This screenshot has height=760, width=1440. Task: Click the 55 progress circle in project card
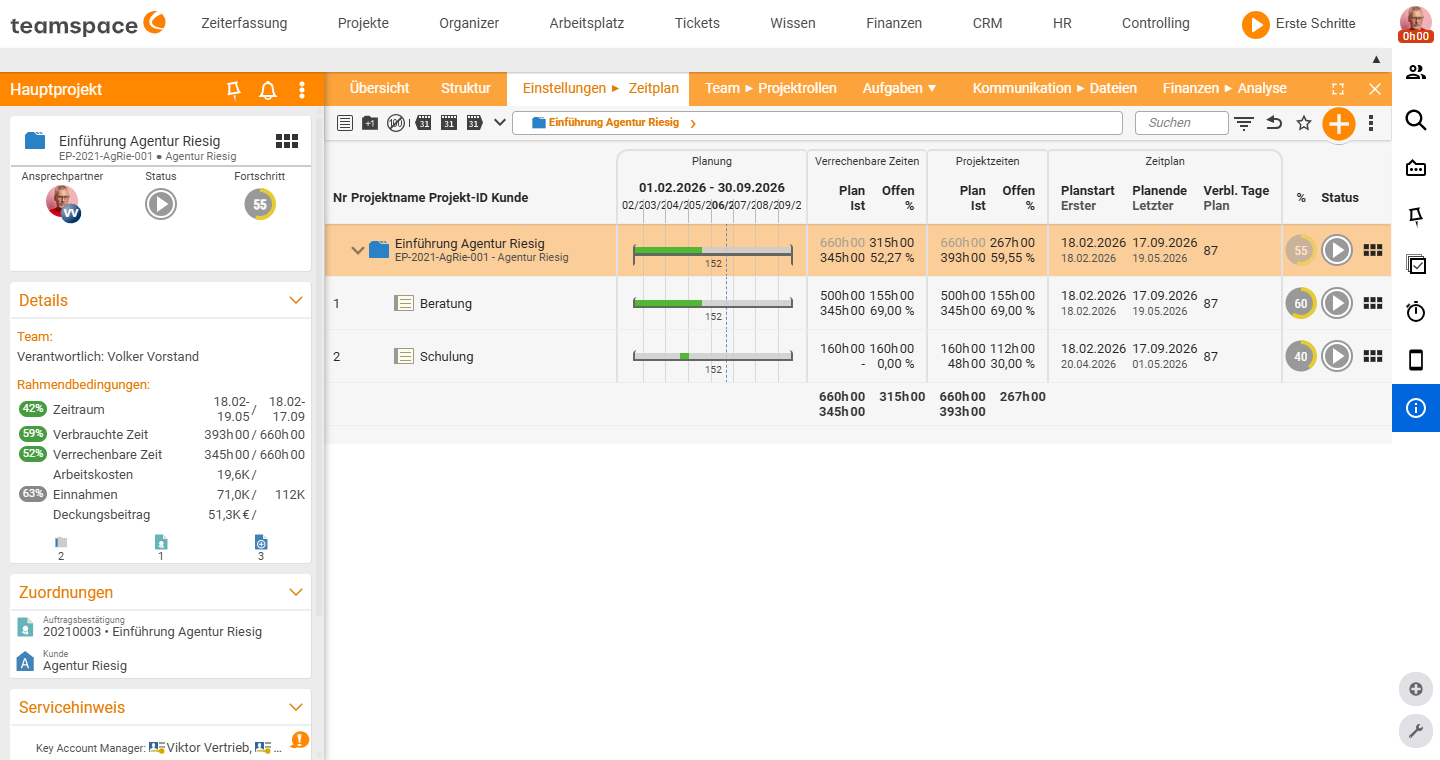coord(260,204)
